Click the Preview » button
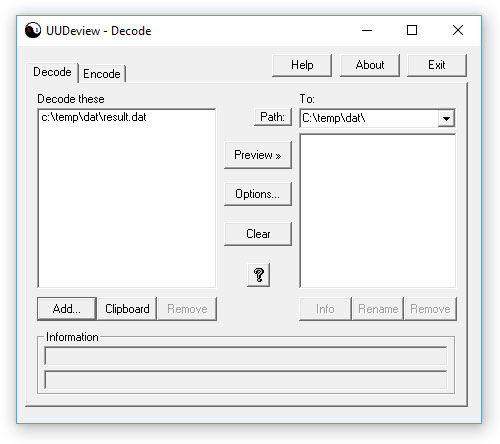Screen dimensions: 500x444 tap(258, 155)
